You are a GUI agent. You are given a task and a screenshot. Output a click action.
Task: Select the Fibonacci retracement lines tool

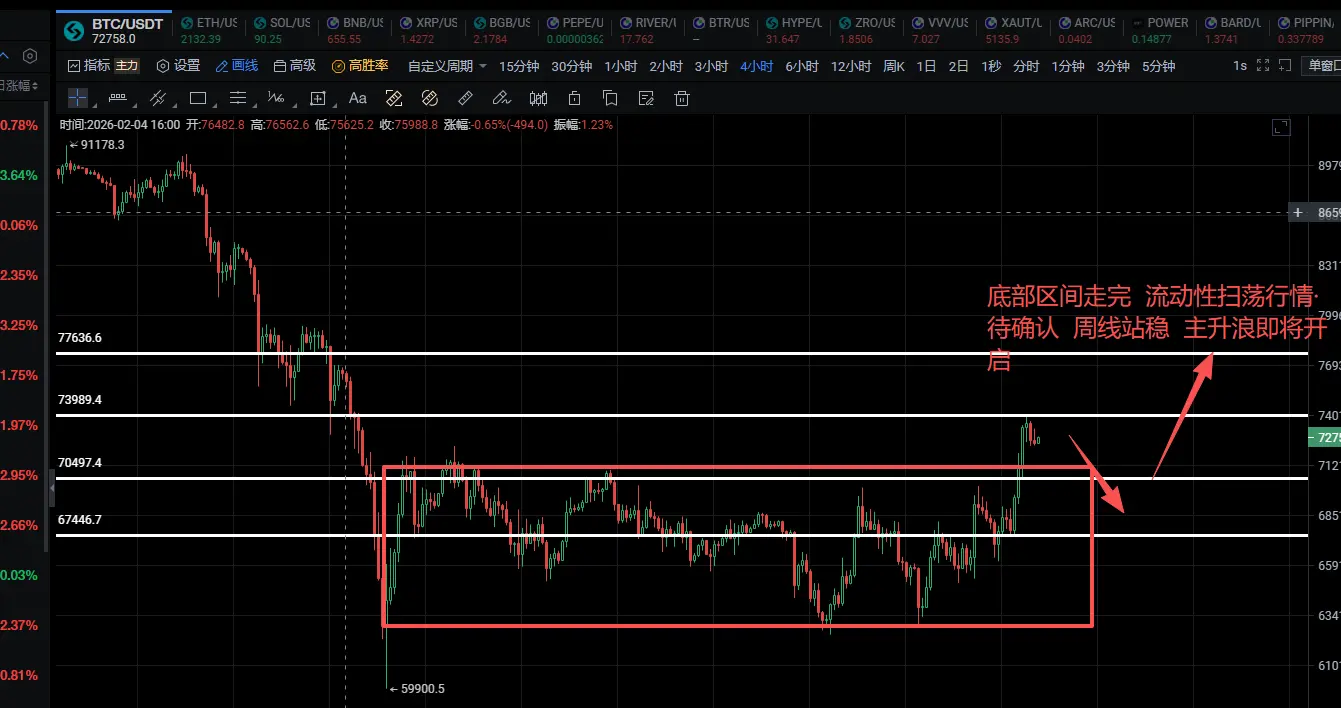[x=238, y=98]
